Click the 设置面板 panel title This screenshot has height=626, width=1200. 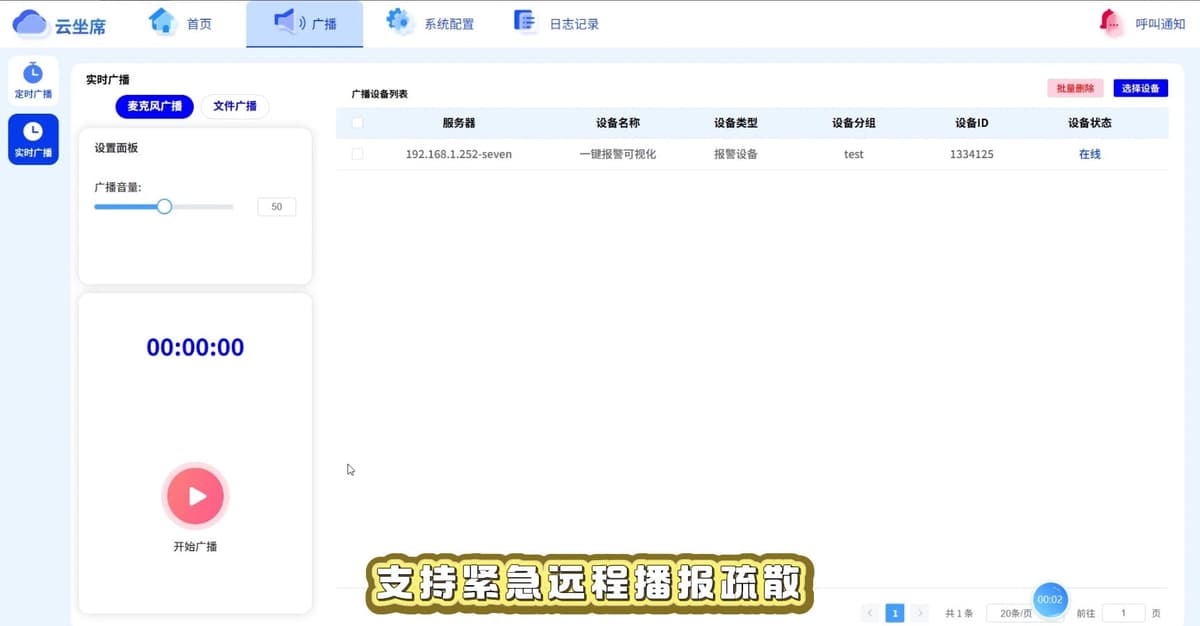point(116,148)
